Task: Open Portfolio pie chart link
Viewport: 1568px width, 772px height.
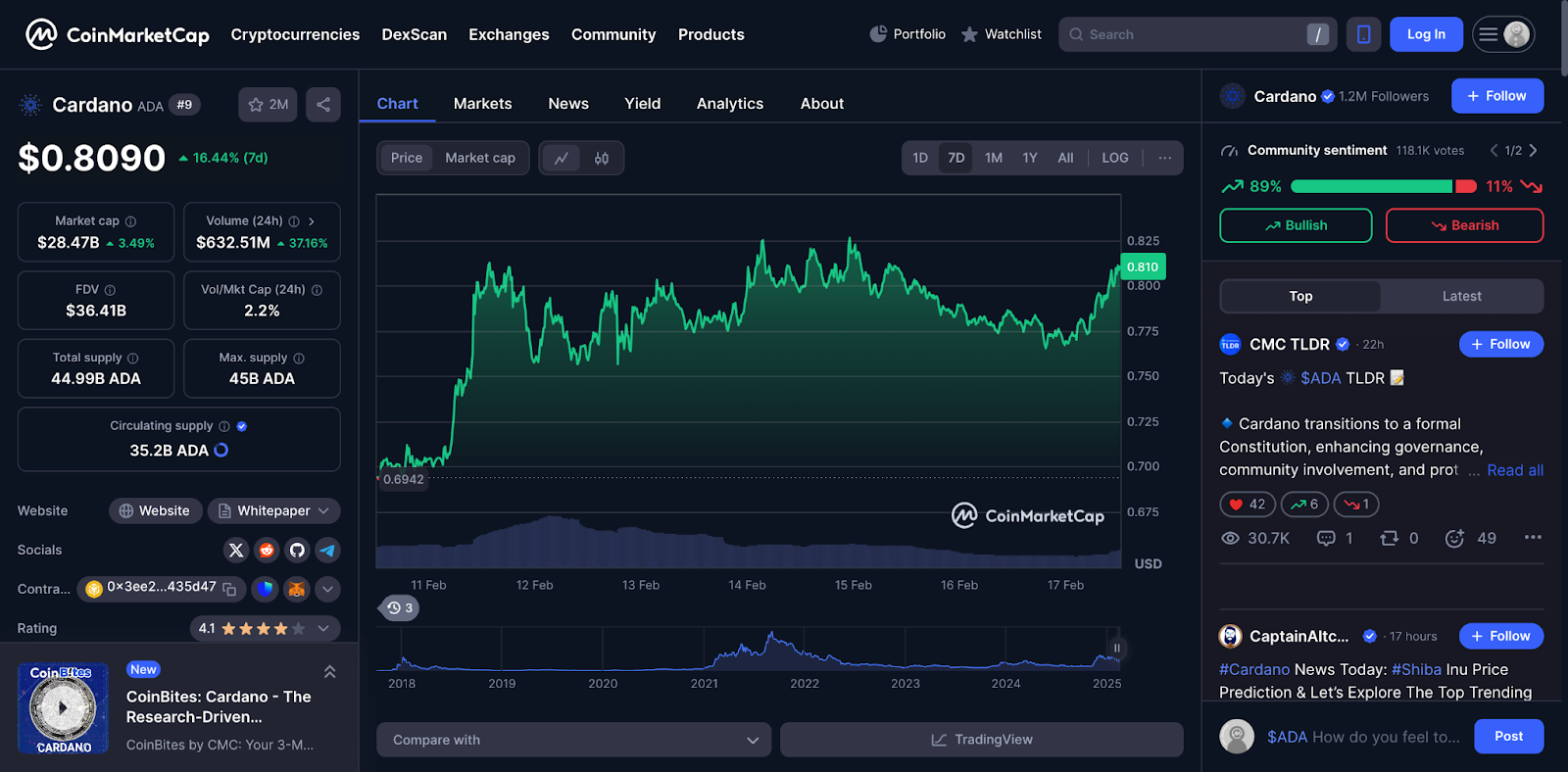Action: tap(907, 34)
